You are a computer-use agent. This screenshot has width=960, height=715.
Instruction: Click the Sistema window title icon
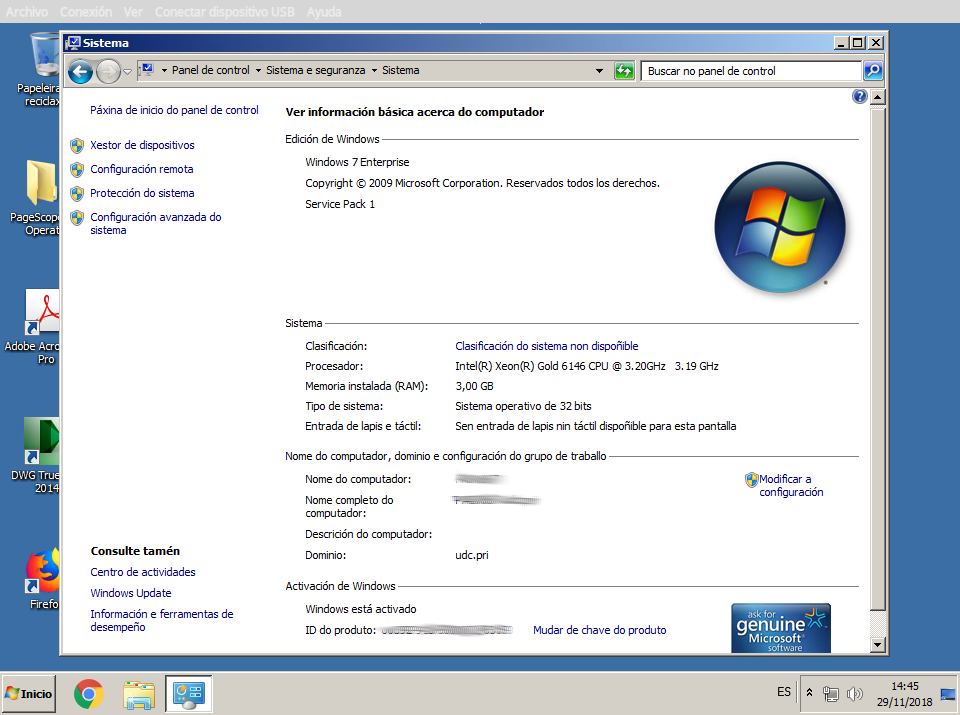73,42
